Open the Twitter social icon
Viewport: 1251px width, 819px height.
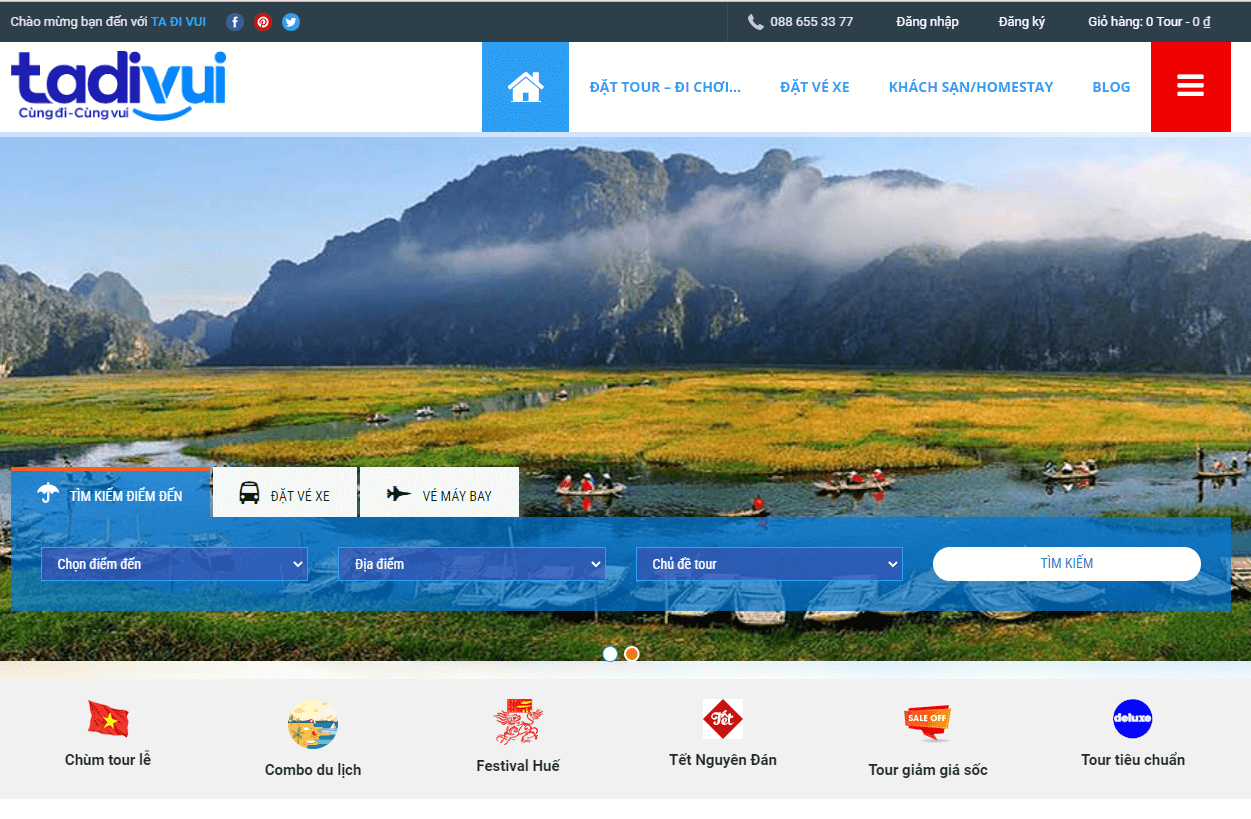tap(291, 21)
